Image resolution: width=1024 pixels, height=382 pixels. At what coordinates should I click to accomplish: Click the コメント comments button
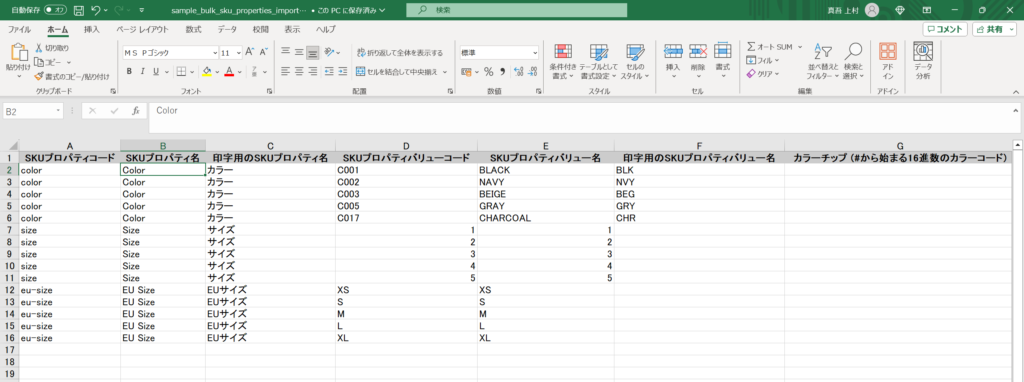(x=945, y=29)
